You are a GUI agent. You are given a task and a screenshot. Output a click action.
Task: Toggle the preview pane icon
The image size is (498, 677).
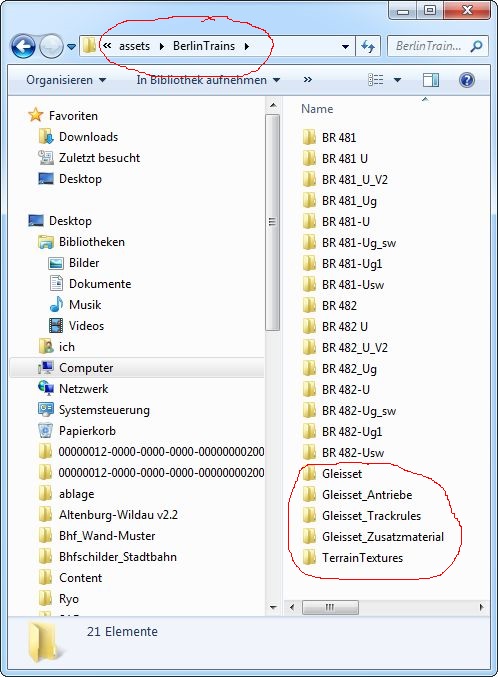(x=431, y=80)
